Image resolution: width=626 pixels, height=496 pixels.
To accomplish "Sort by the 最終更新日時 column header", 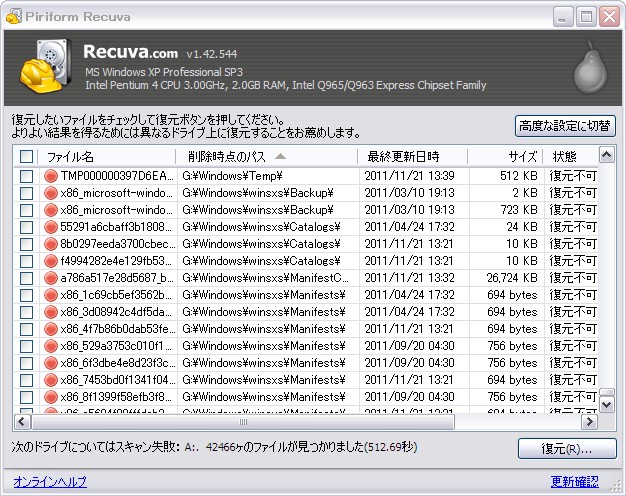I will [x=412, y=156].
